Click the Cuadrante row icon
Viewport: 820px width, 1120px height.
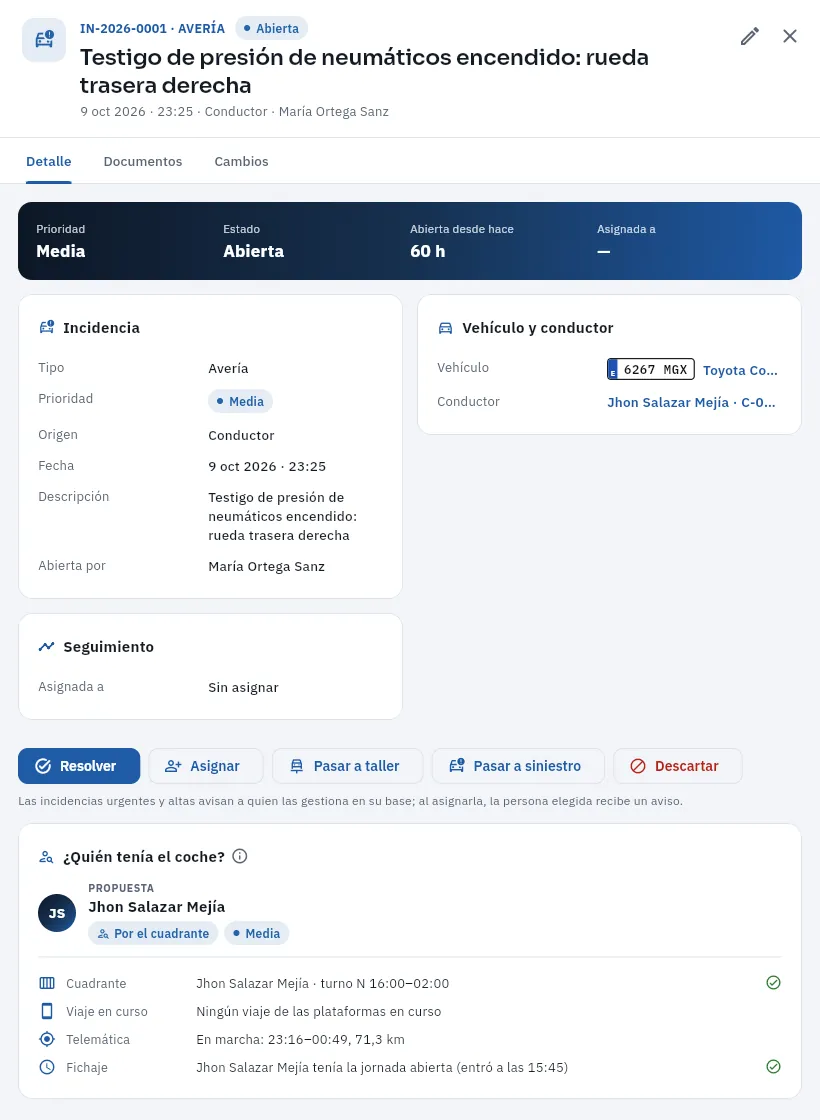47,983
